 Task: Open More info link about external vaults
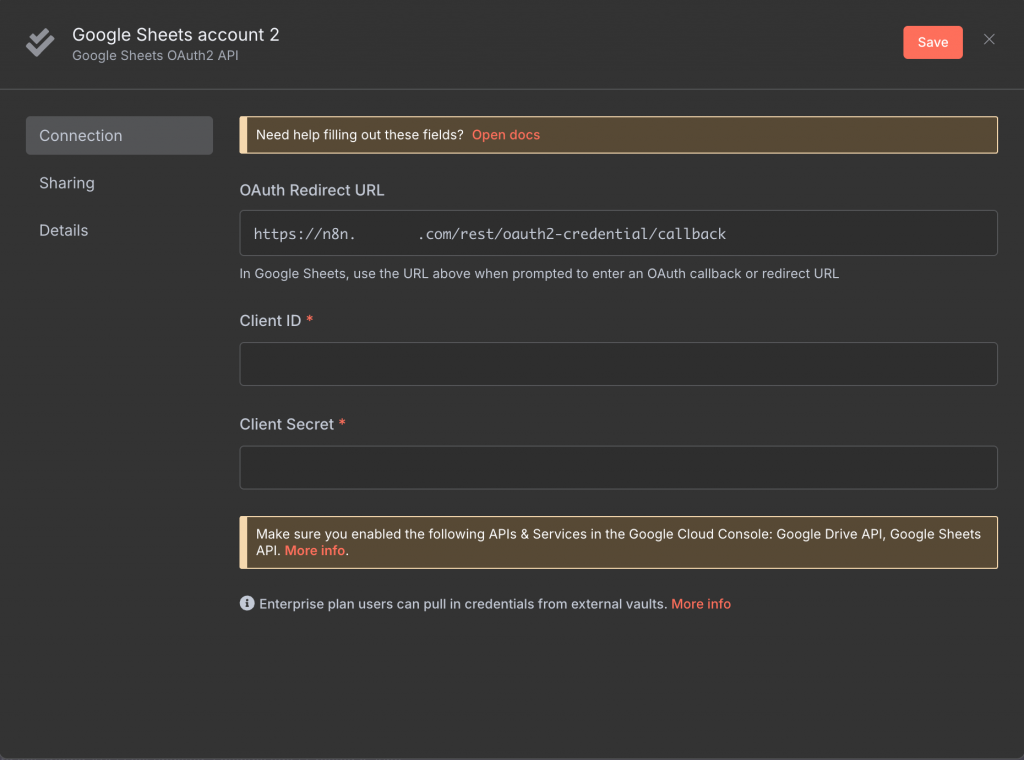tap(701, 604)
